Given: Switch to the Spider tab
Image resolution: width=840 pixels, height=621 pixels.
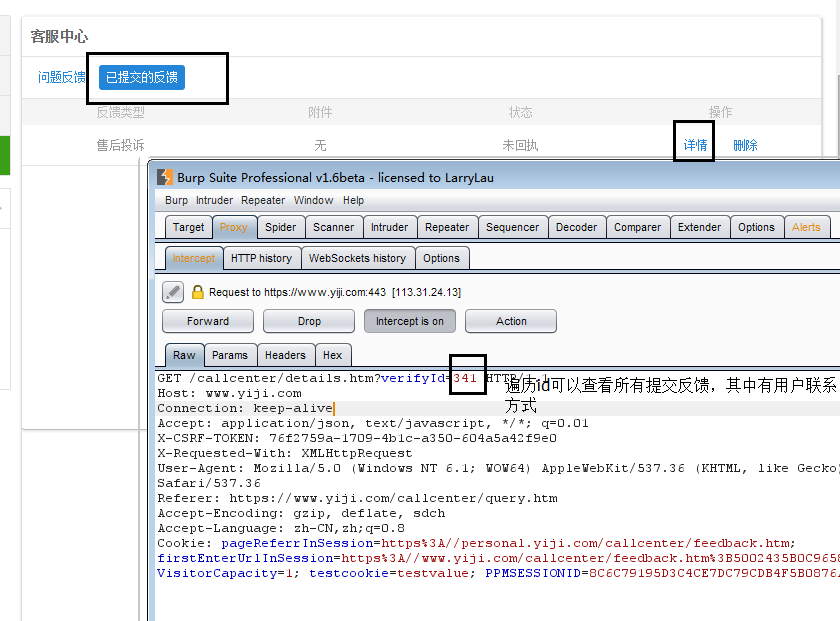Looking at the screenshot, I should [x=281, y=227].
